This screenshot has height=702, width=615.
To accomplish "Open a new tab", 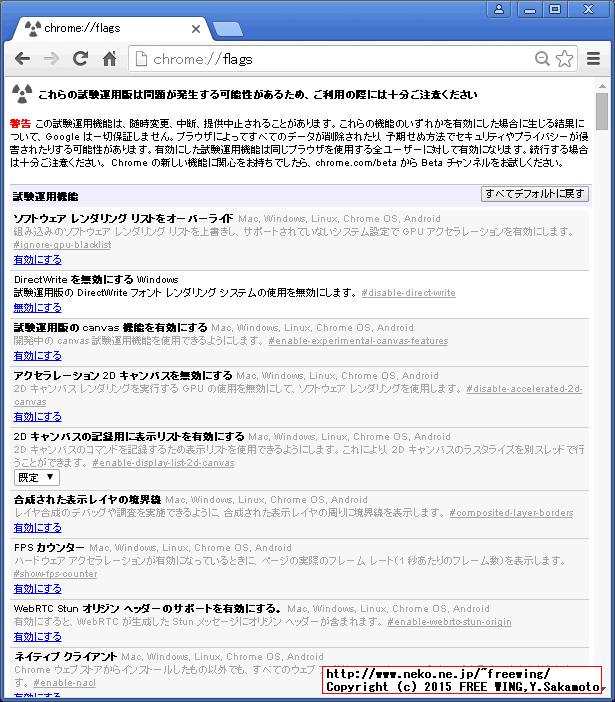I will (x=228, y=29).
